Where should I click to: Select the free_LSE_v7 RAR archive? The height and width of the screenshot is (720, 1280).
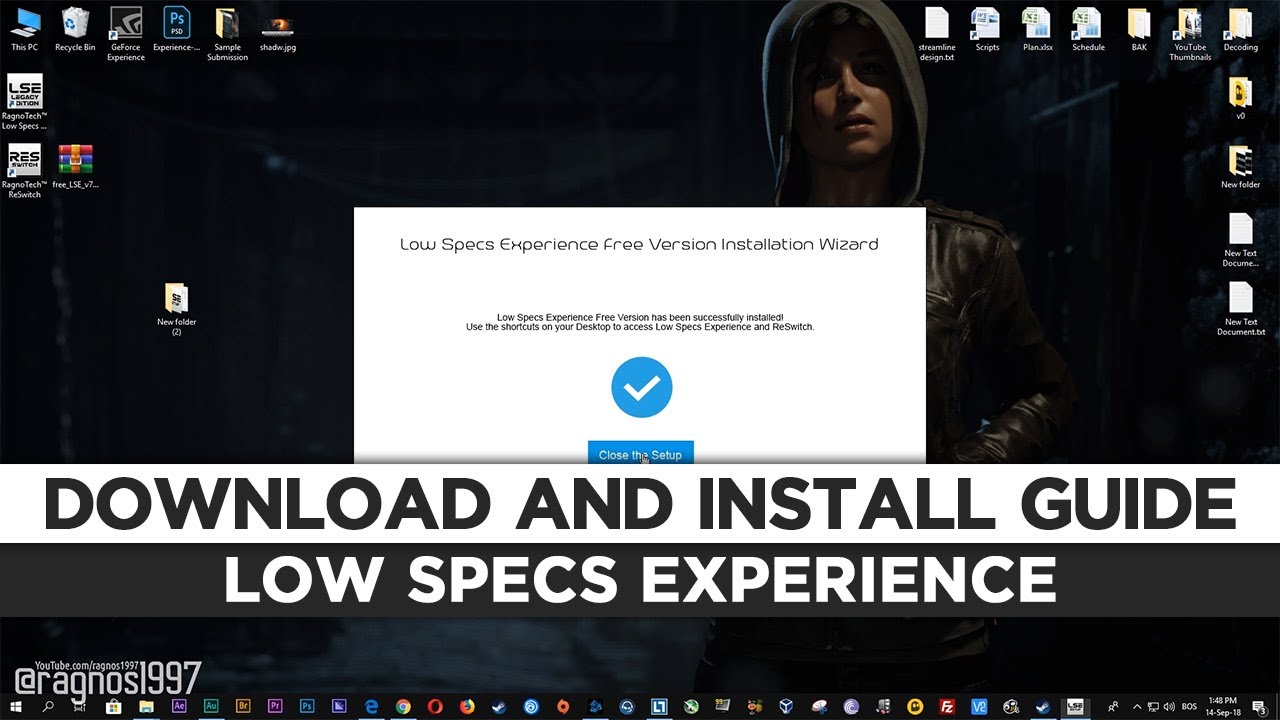76,165
